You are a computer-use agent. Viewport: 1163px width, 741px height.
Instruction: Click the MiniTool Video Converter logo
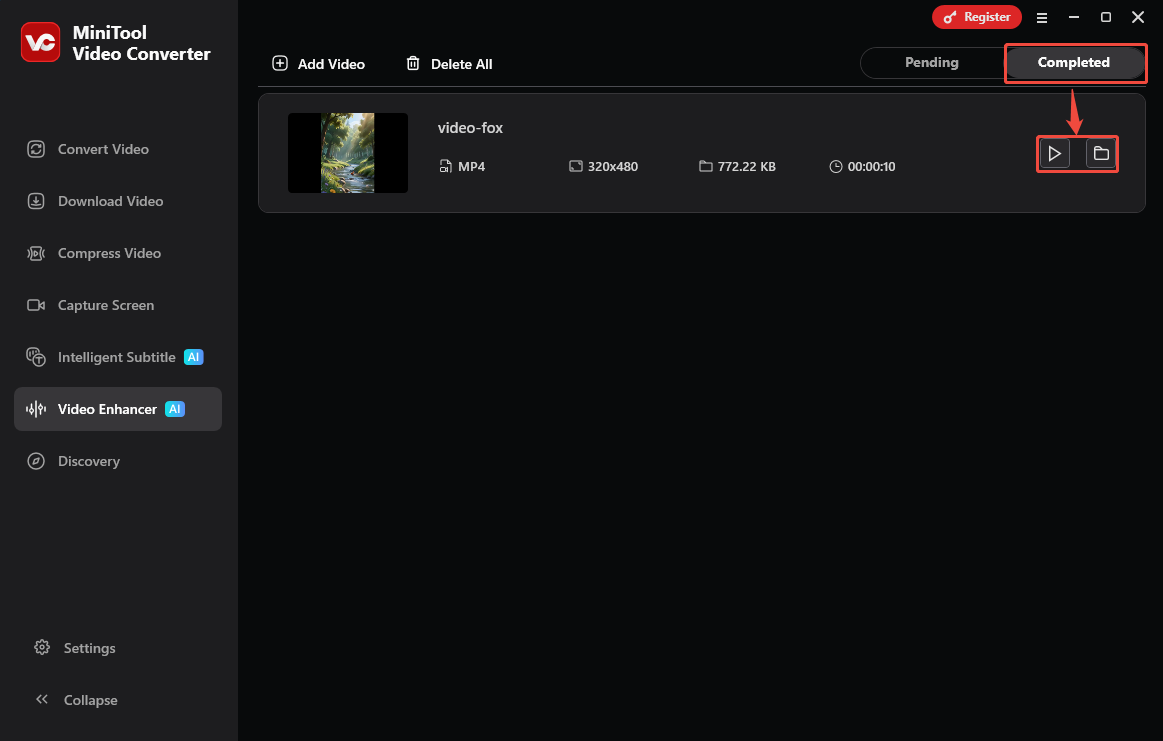click(x=40, y=42)
